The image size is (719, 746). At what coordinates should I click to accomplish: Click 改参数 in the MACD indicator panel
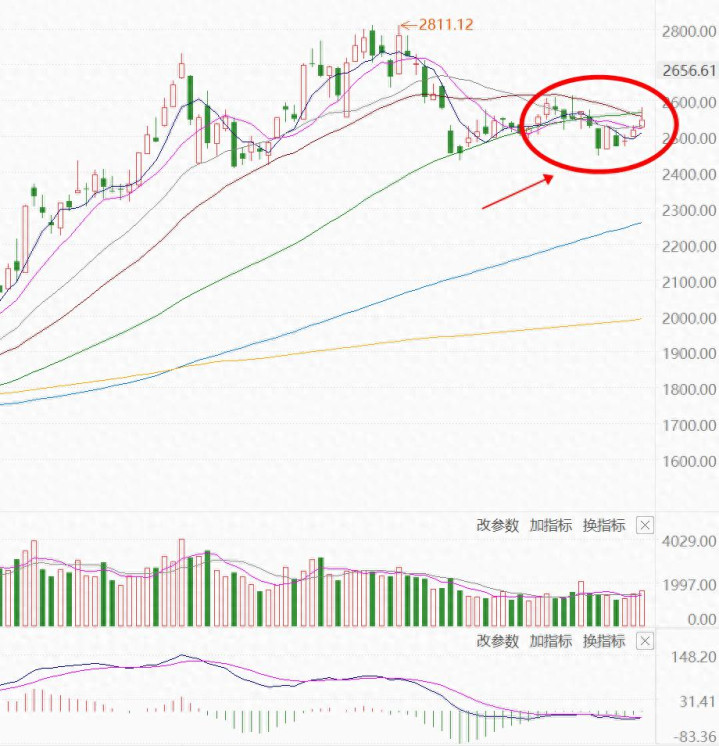click(497, 641)
